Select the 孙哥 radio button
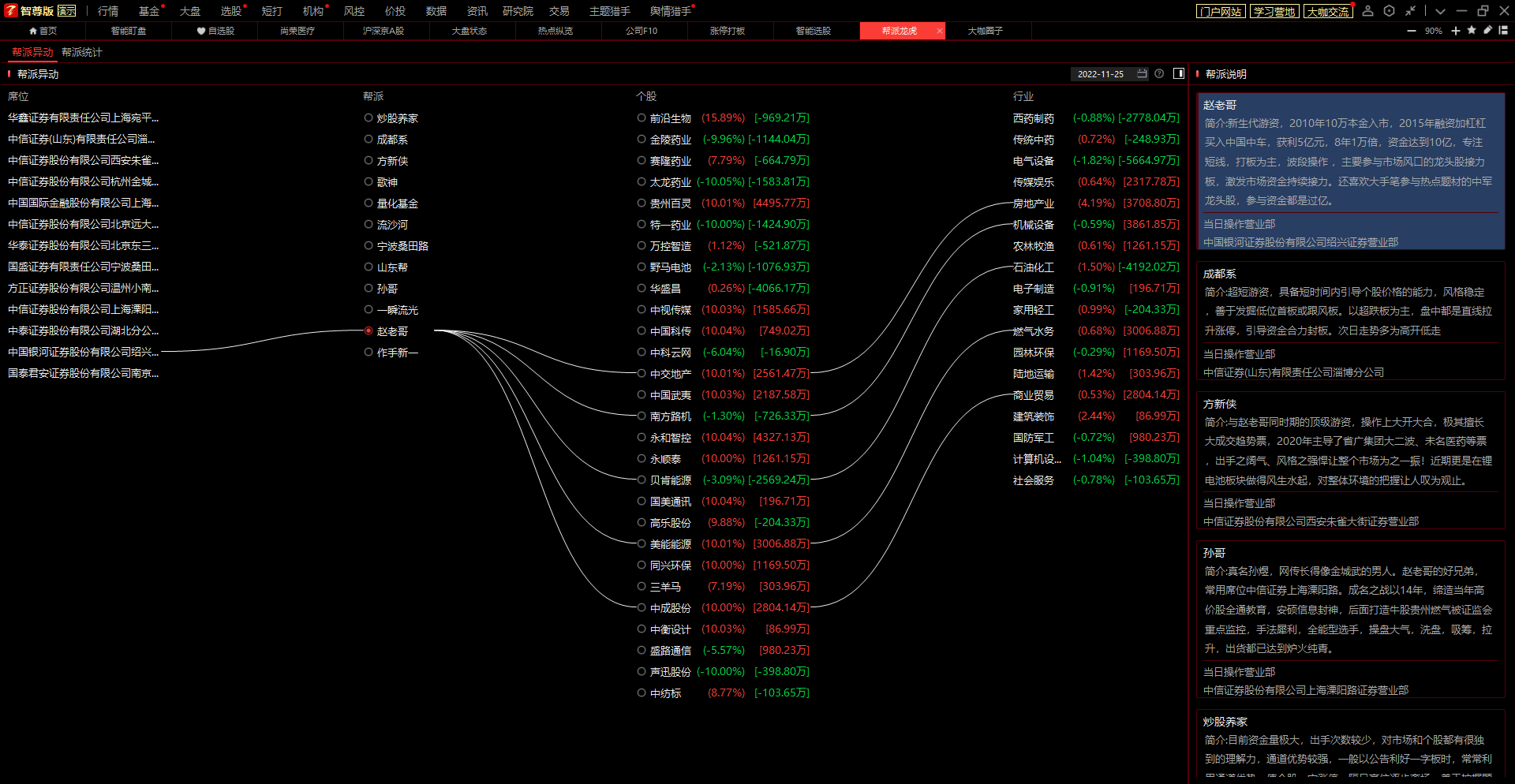The width and height of the screenshot is (1515, 784). click(x=368, y=288)
